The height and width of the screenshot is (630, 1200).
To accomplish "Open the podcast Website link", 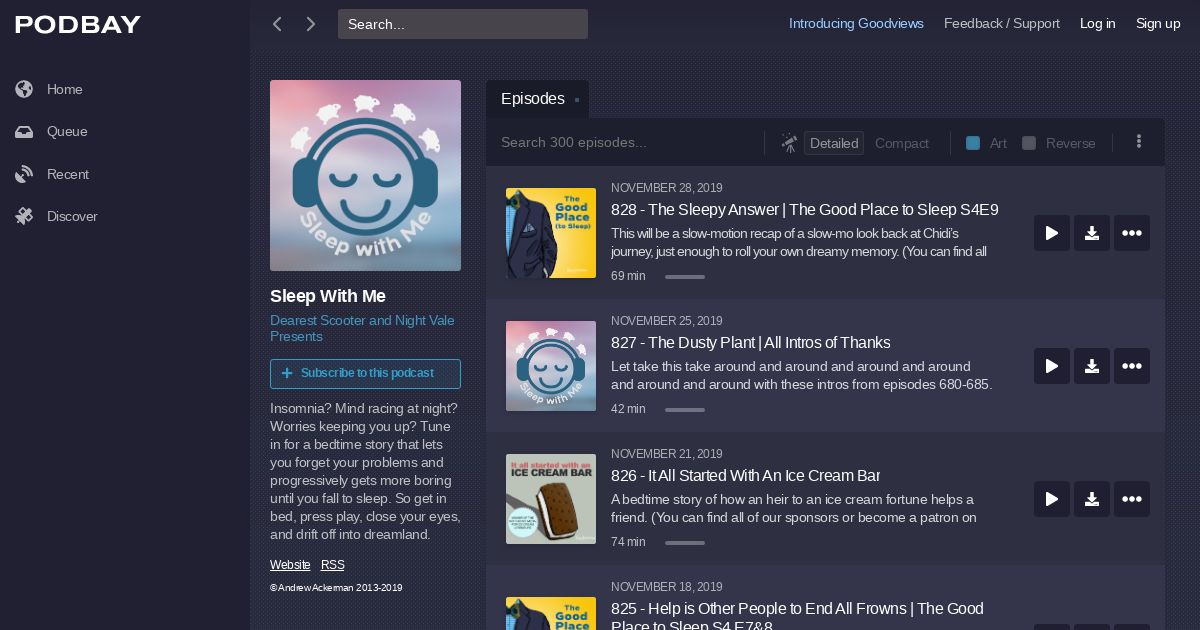I will click(290, 565).
